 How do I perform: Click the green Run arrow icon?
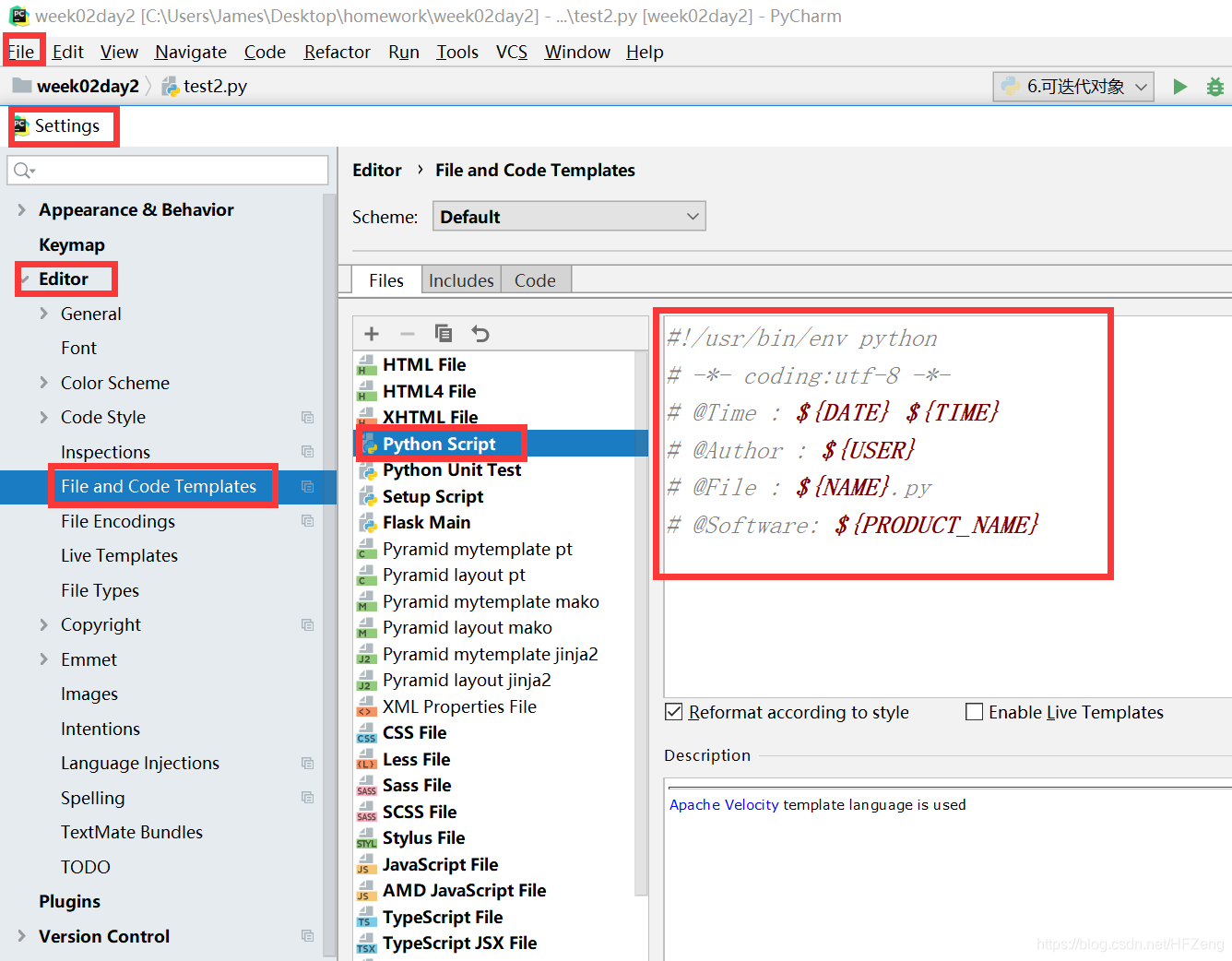(x=1179, y=87)
